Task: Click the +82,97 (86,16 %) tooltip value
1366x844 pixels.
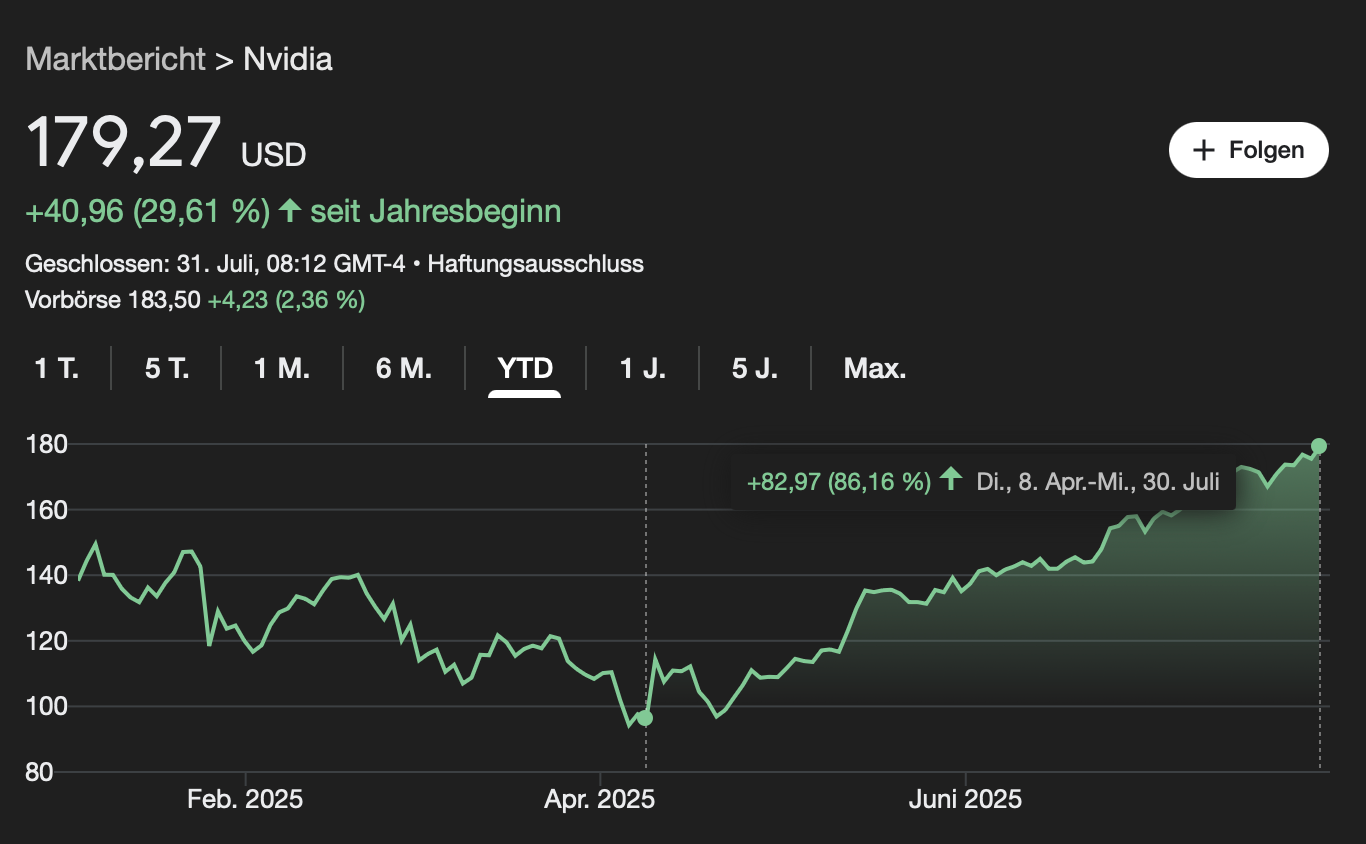Action: click(x=839, y=482)
